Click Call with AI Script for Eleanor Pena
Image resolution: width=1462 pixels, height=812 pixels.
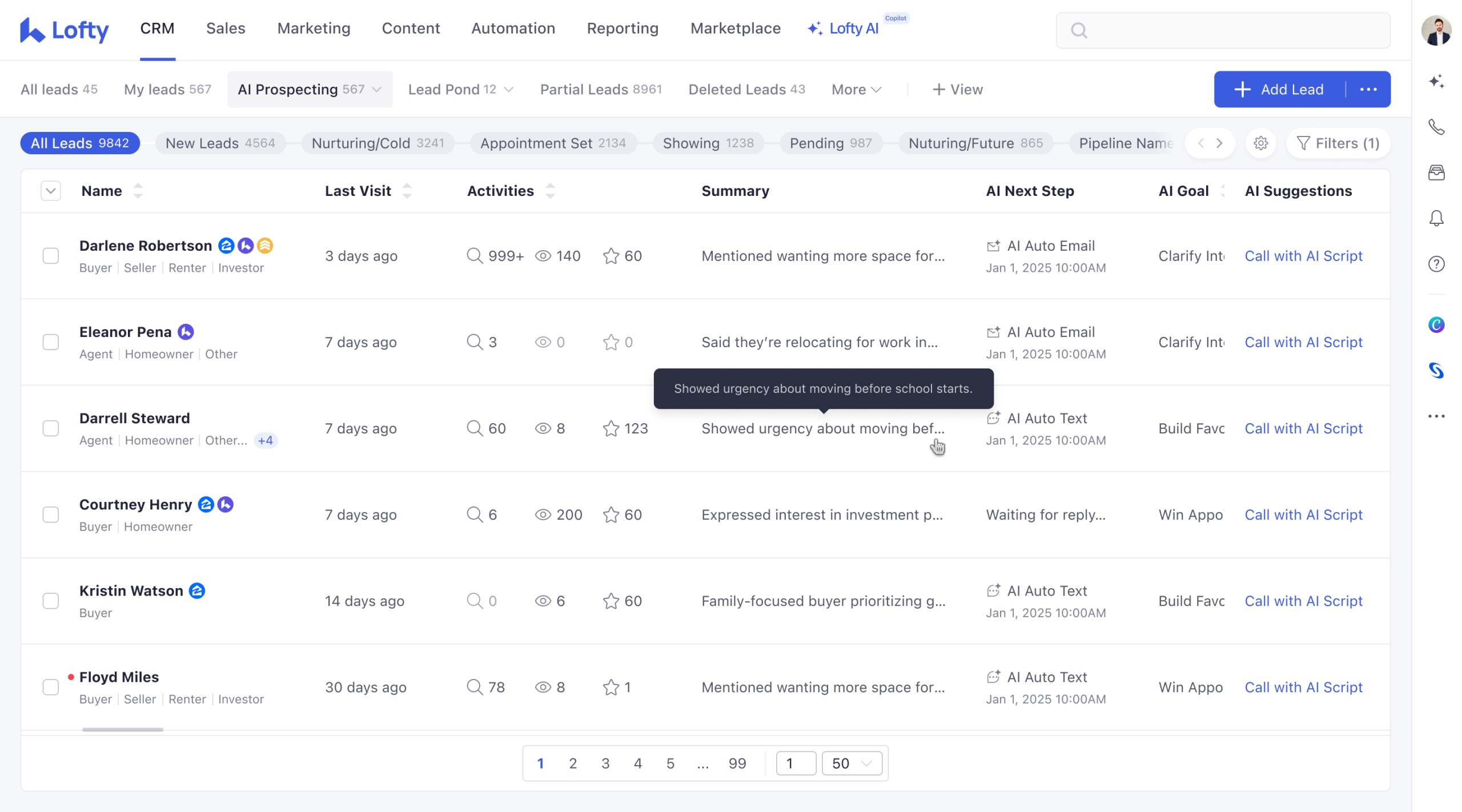(x=1303, y=342)
